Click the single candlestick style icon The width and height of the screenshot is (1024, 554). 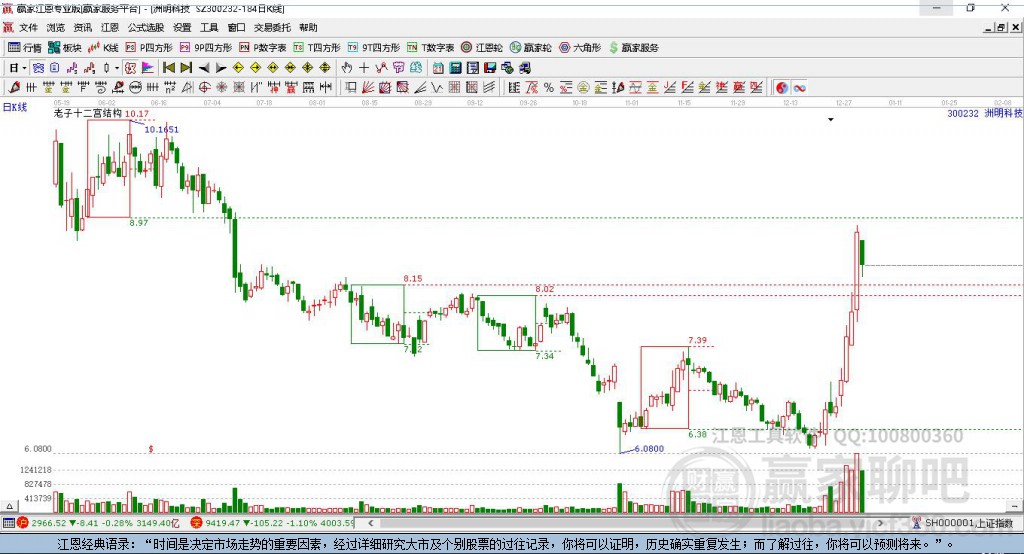(x=106, y=68)
